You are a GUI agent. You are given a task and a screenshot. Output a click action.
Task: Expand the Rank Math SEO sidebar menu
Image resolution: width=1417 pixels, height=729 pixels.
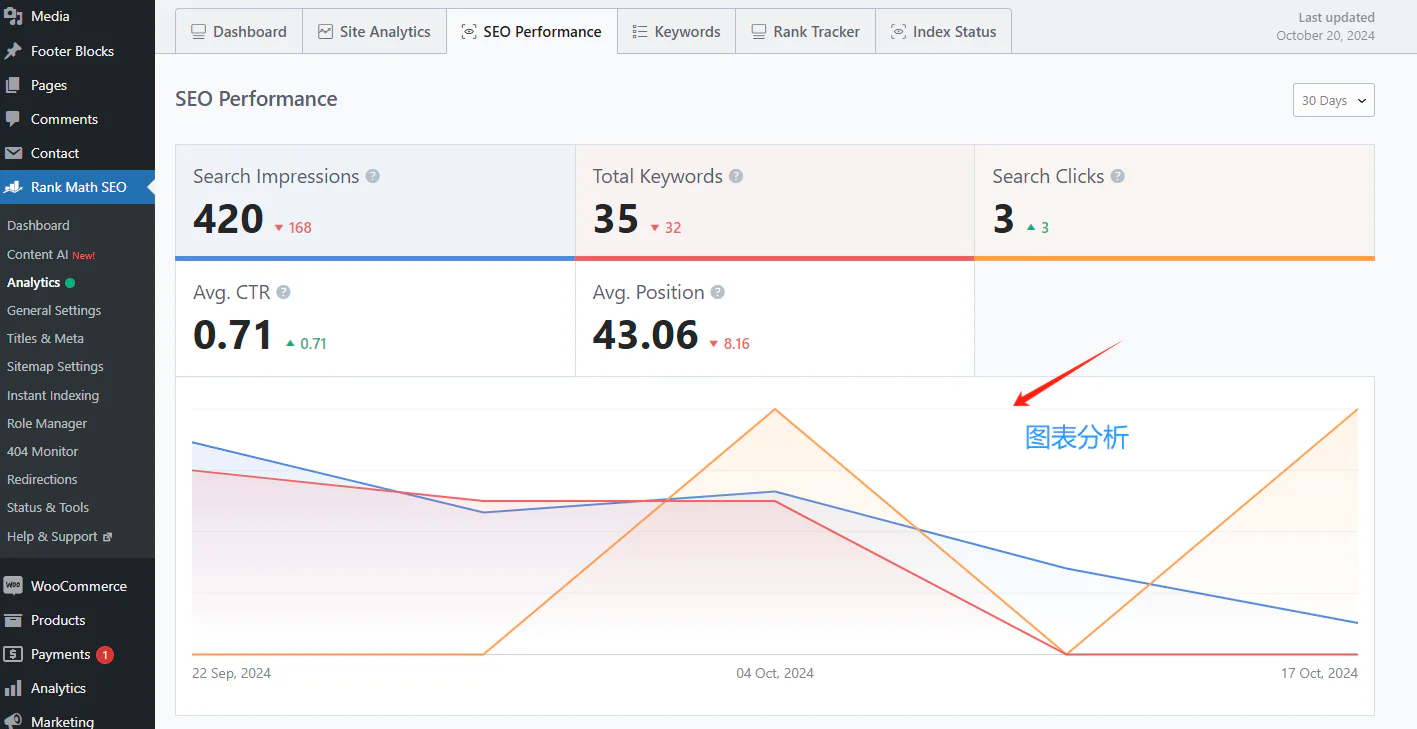[78, 187]
